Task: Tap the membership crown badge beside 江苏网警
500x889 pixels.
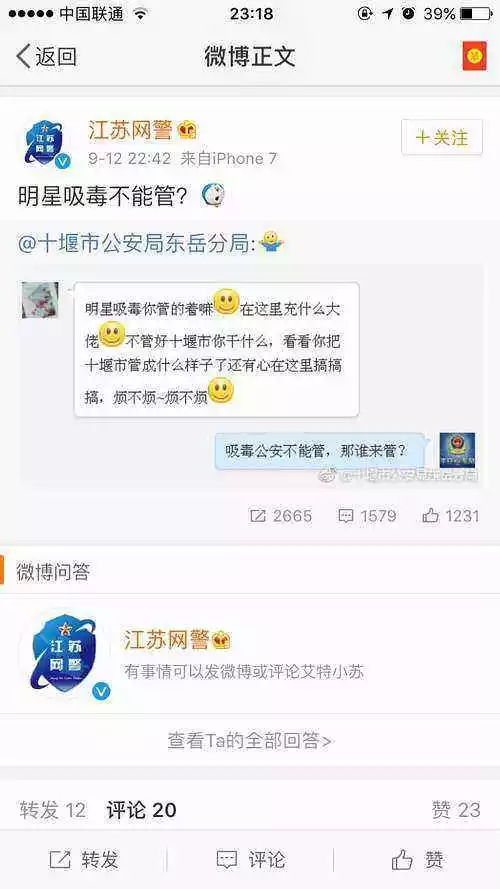Action: click(x=187, y=131)
